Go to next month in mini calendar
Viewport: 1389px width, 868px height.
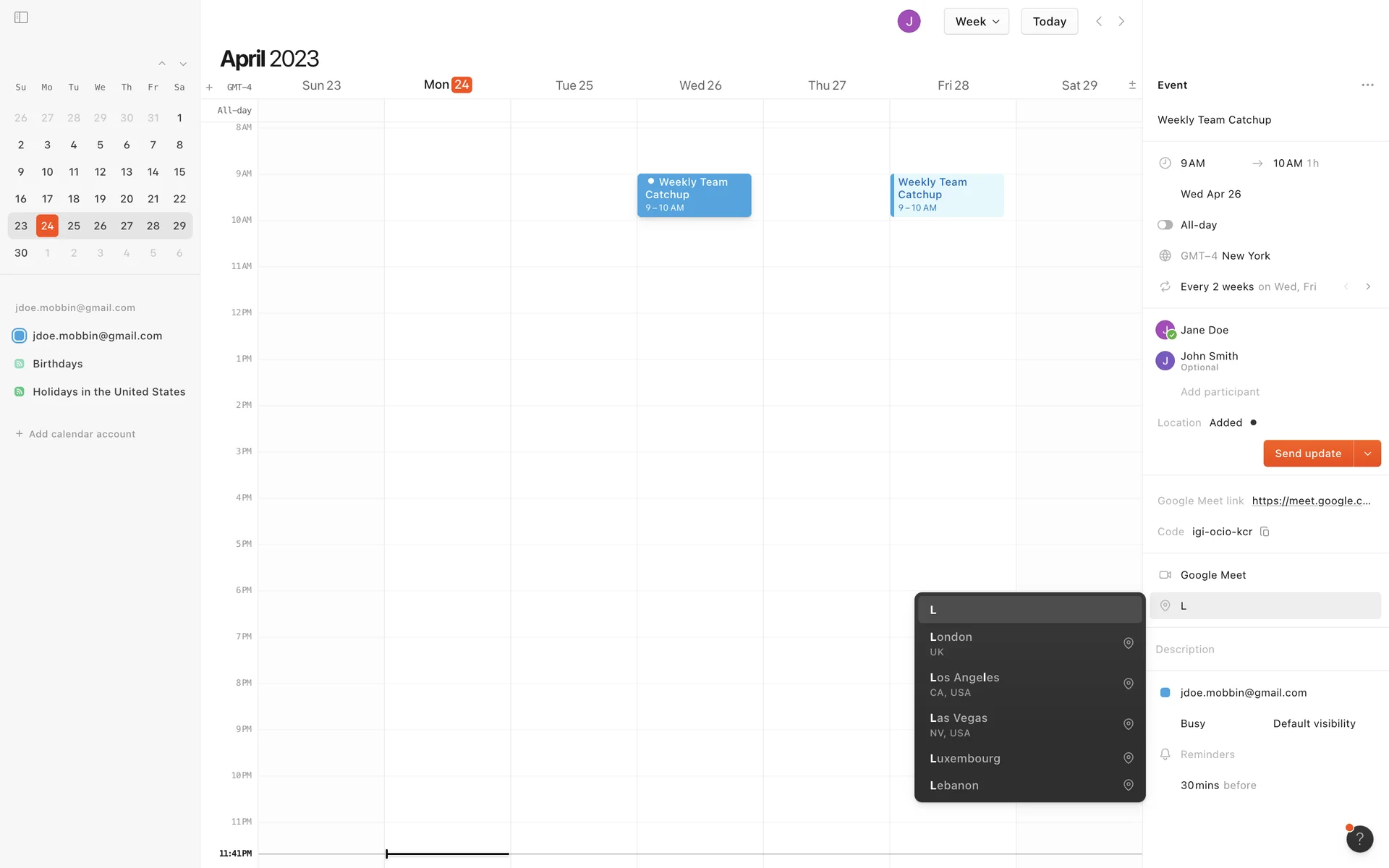[183, 64]
